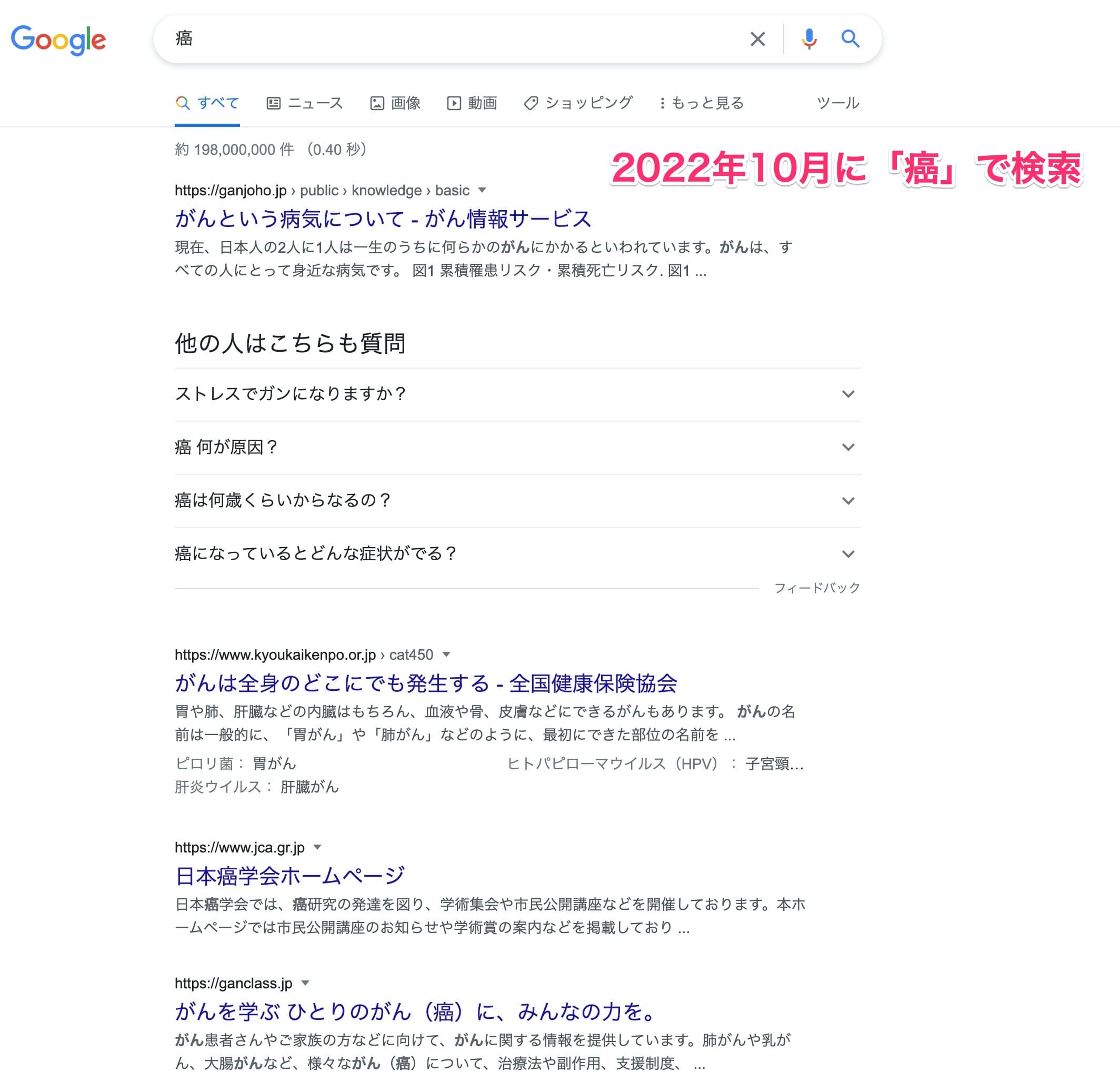Click the https://www.kyoukaikenpo.or.jp URL text
Viewport: 1120px width, 1091px height.
(x=276, y=654)
